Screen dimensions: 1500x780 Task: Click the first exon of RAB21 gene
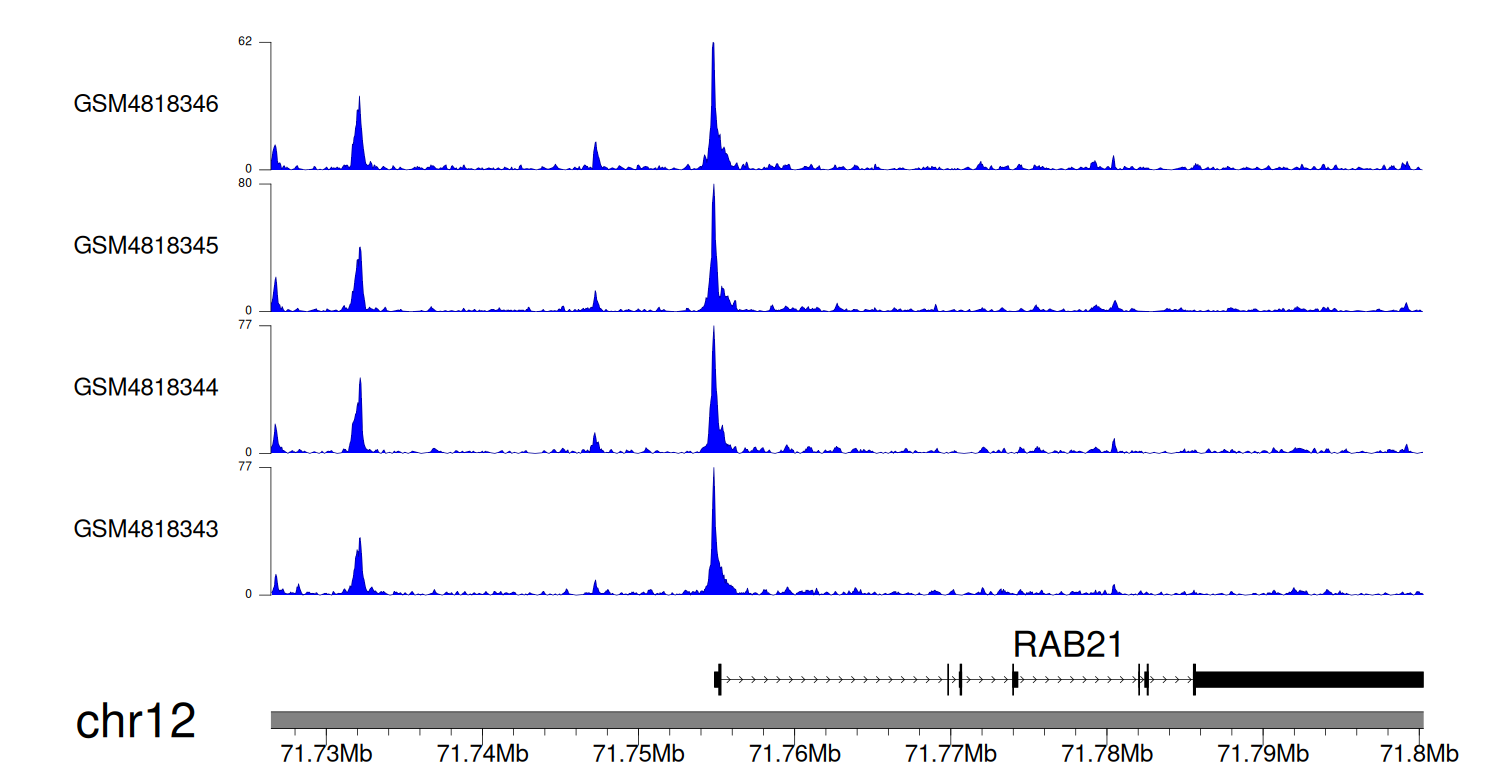tap(718, 680)
